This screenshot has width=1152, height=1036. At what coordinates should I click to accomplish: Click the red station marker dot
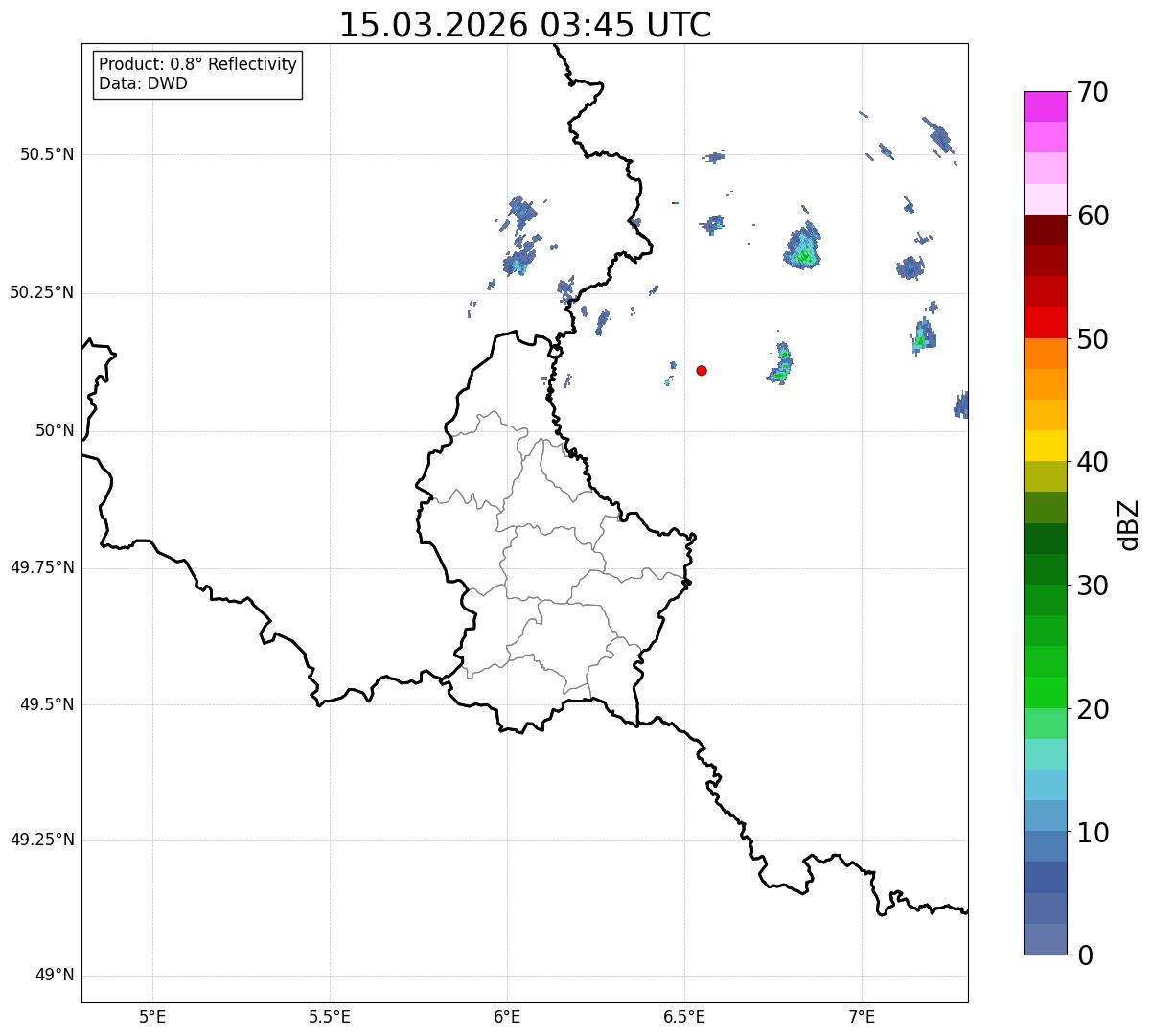pyautogui.click(x=702, y=370)
